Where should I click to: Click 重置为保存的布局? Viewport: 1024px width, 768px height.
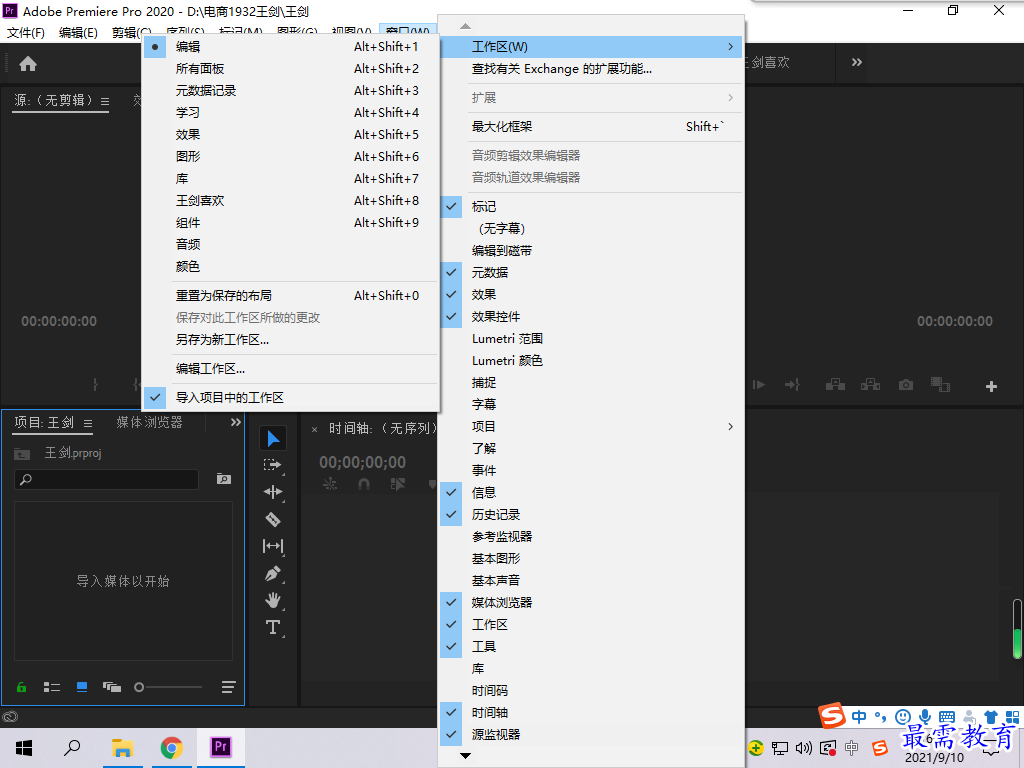(290, 295)
